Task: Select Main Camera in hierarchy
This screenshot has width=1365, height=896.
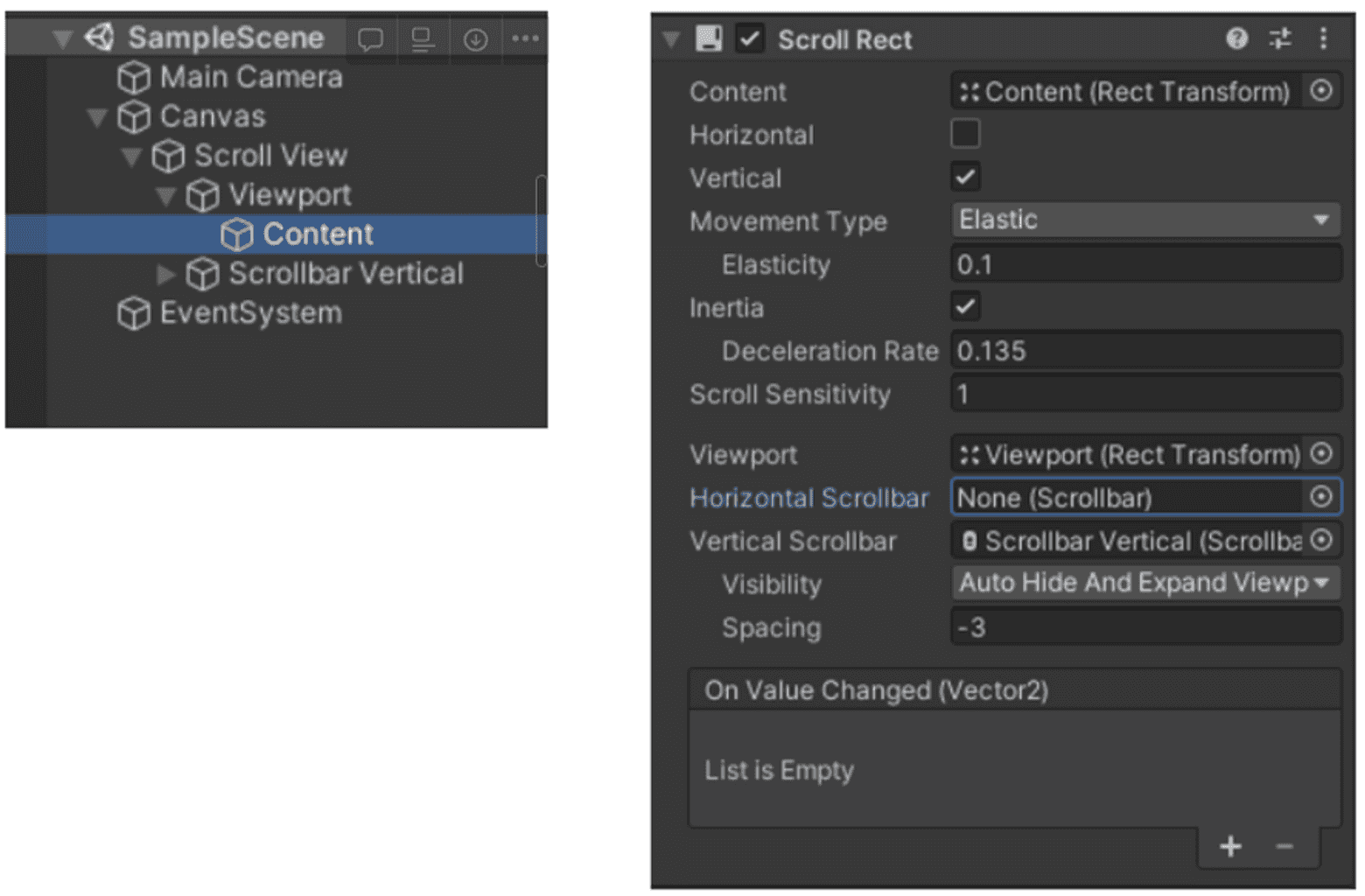Action: (x=250, y=78)
